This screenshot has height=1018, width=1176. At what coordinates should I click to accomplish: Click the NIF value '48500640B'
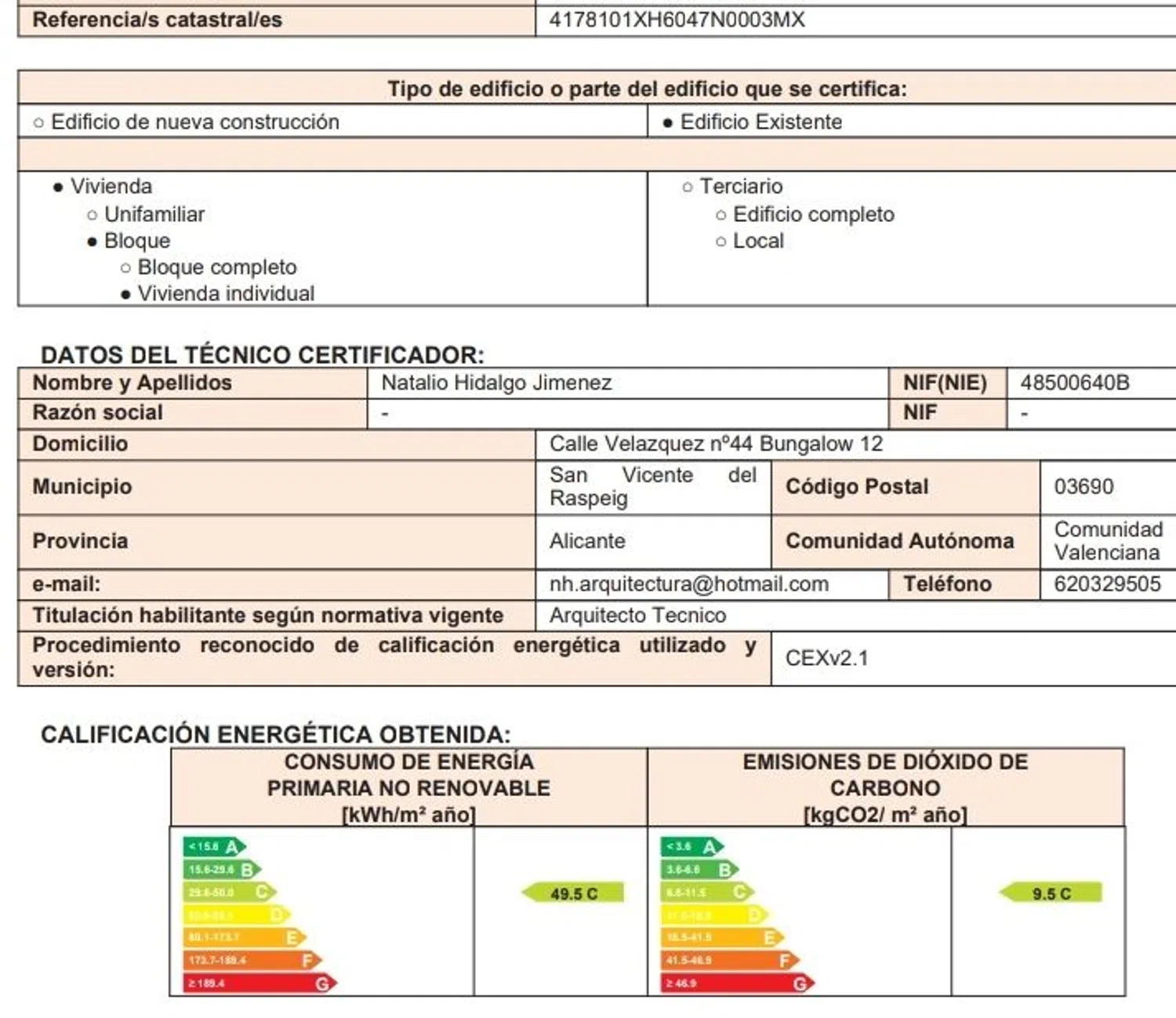coord(1075,383)
